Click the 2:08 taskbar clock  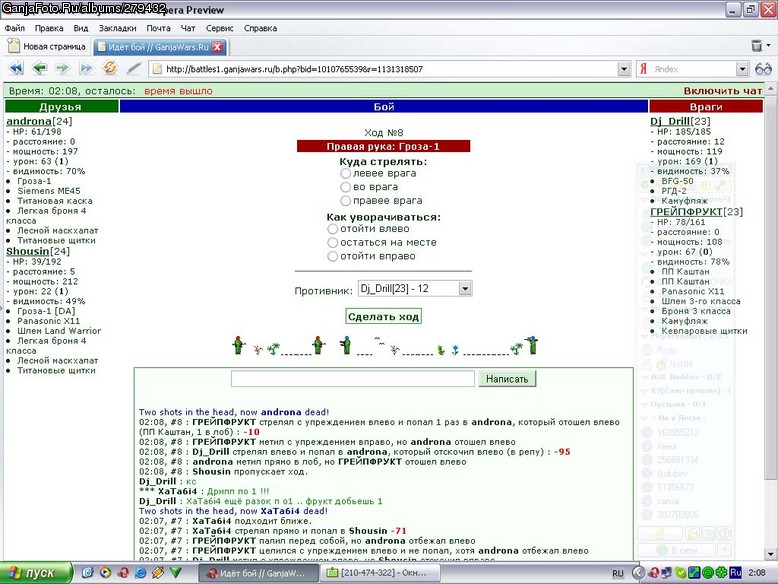[x=757, y=573]
